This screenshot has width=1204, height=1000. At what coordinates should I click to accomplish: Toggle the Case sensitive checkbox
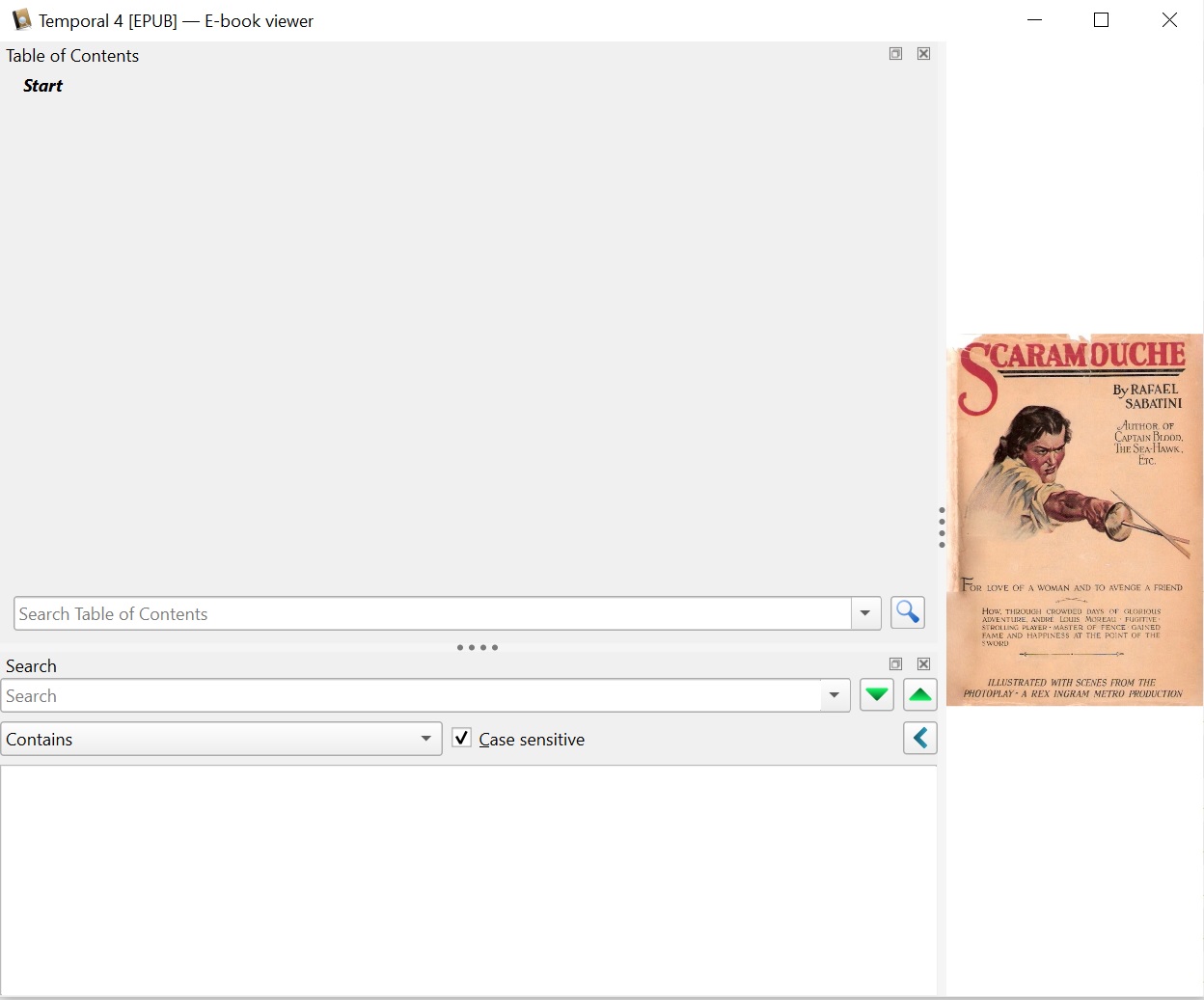(x=461, y=739)
